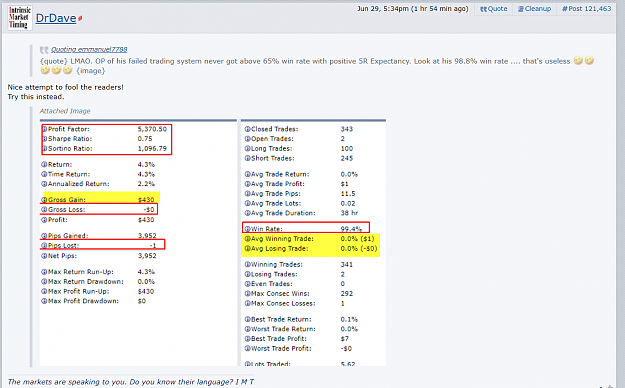The image size is (625, 388).
Task: Click the info icon beside Short Trades
Action: pyautogui.click(x=248, y=158)
